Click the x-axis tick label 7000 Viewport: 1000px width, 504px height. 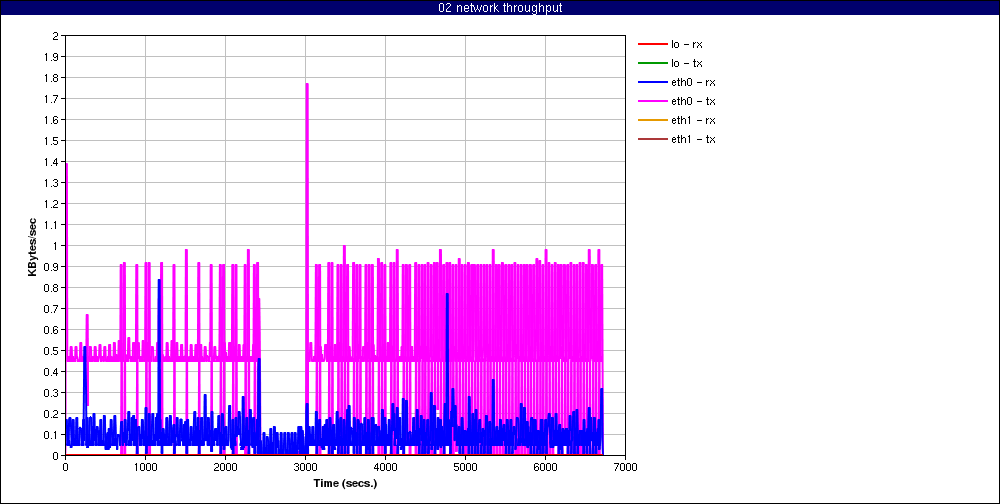click(x=625, y=466)
